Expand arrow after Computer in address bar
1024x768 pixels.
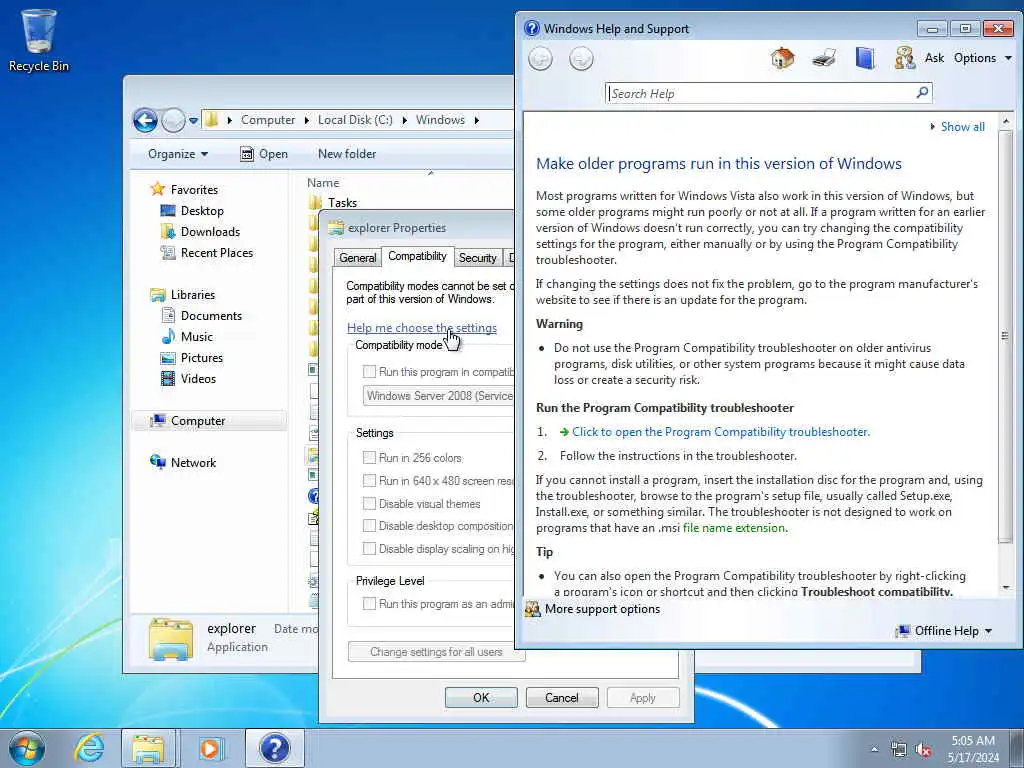(x=306, y=120)
